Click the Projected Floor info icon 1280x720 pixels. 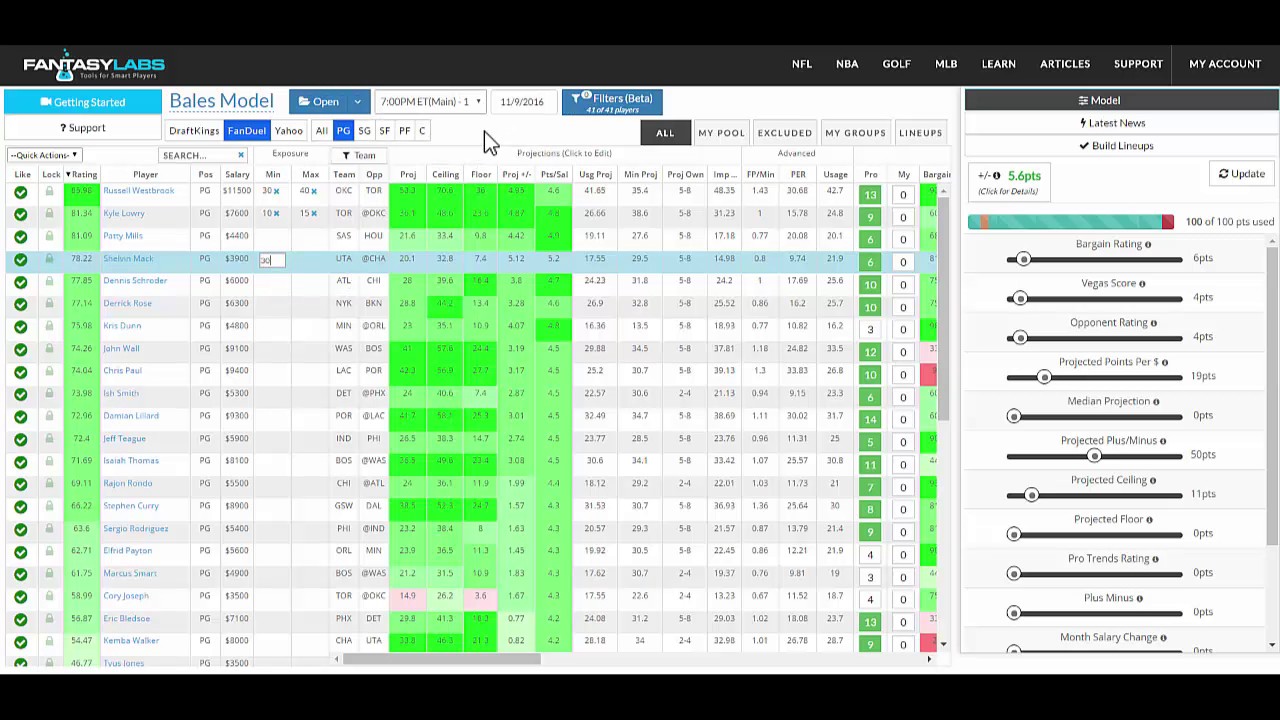pyautogui.click(x=1149, y=520)
